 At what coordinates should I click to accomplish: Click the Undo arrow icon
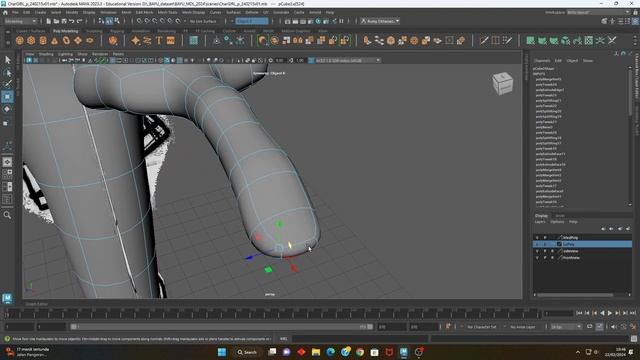click(x=72, y=21)
